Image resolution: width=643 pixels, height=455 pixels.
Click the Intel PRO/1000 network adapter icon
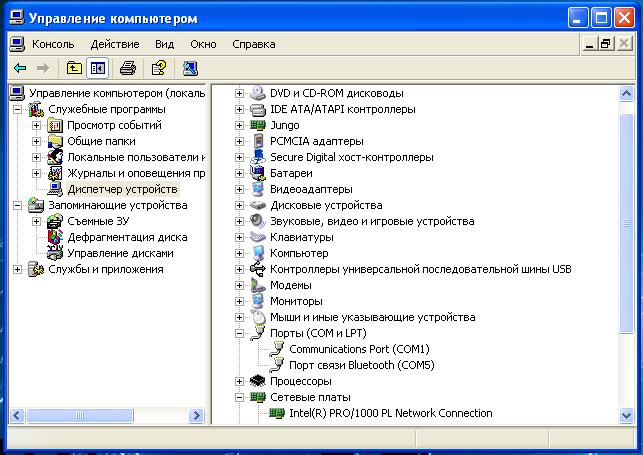(x=277, y=413)
